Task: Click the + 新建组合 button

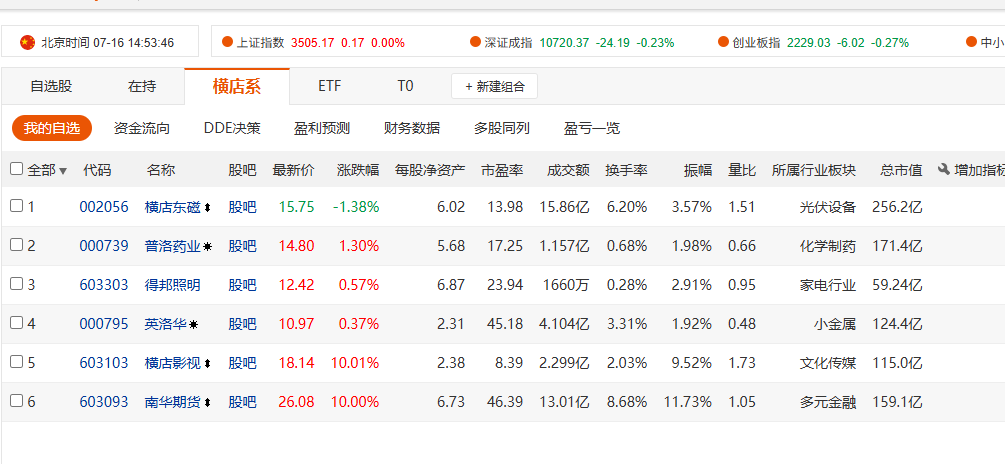Action: [x=494, y=87]
